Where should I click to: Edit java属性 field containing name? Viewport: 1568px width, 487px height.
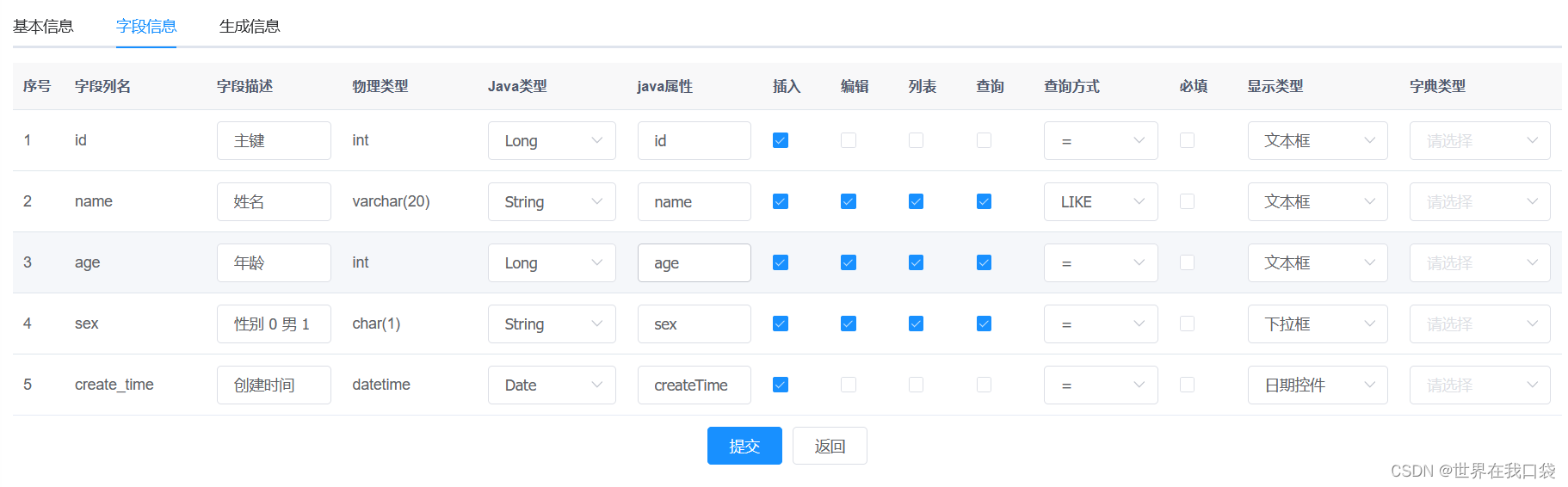694,201
